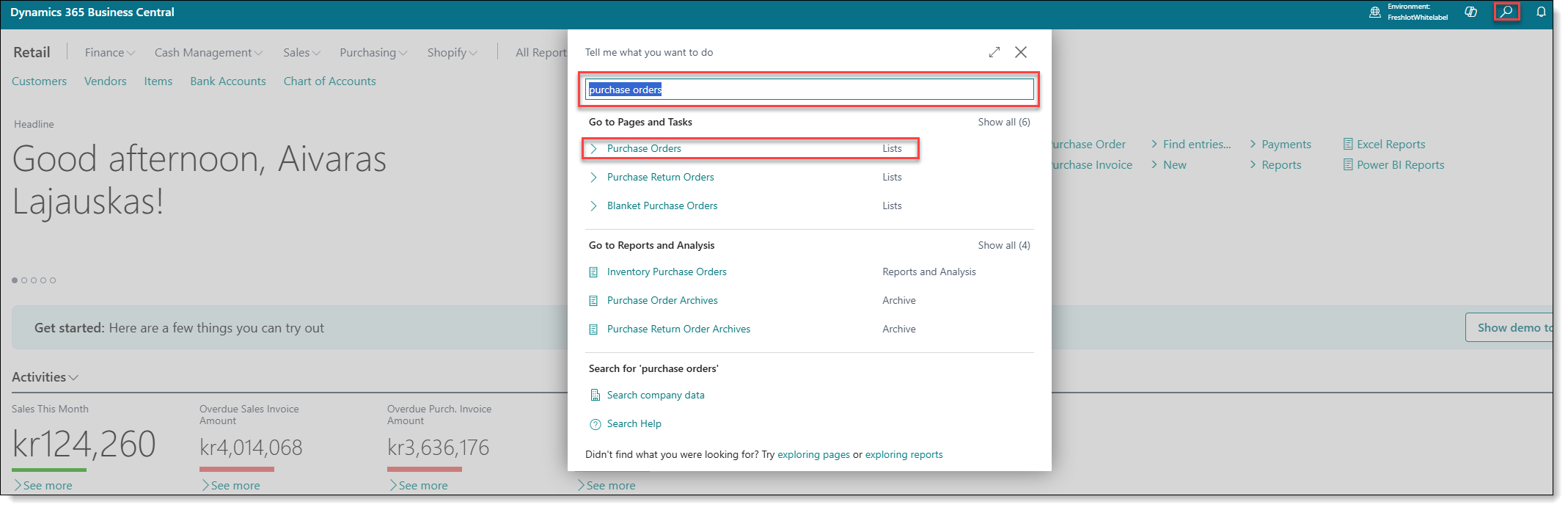
Task: Click chevron icon beside Purchase Return Orders
Action: (x=593, y=177)
